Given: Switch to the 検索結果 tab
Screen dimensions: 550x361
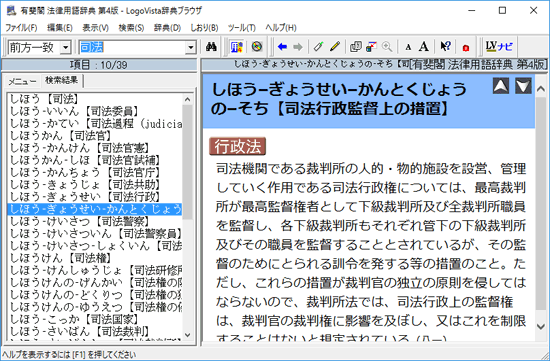Looking at the screenshot, I should click(62, 80).
